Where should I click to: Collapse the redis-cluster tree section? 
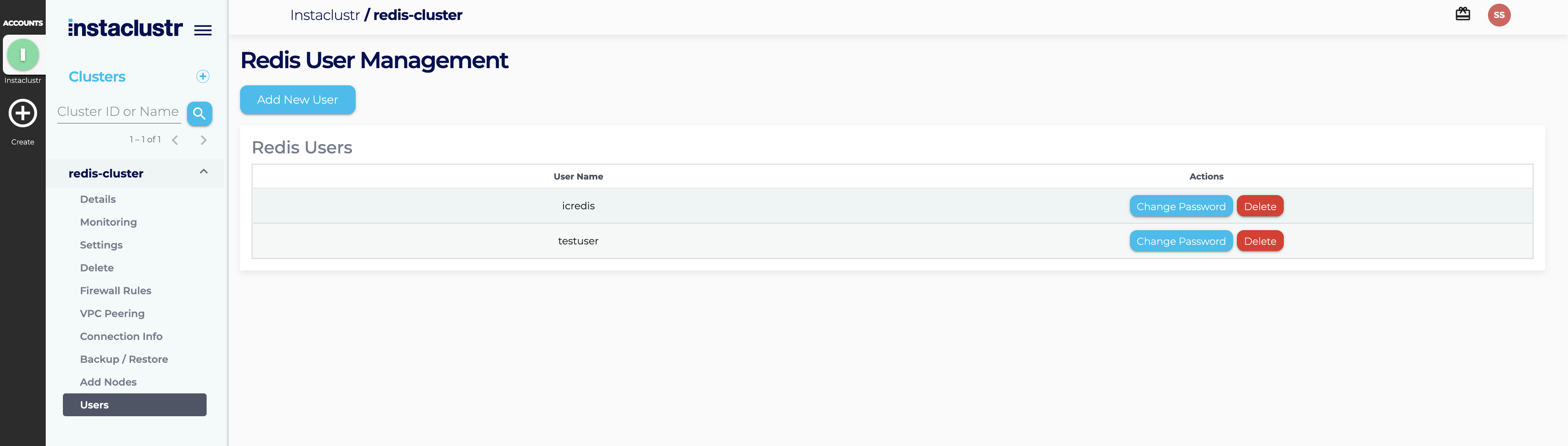click(203, 172)
